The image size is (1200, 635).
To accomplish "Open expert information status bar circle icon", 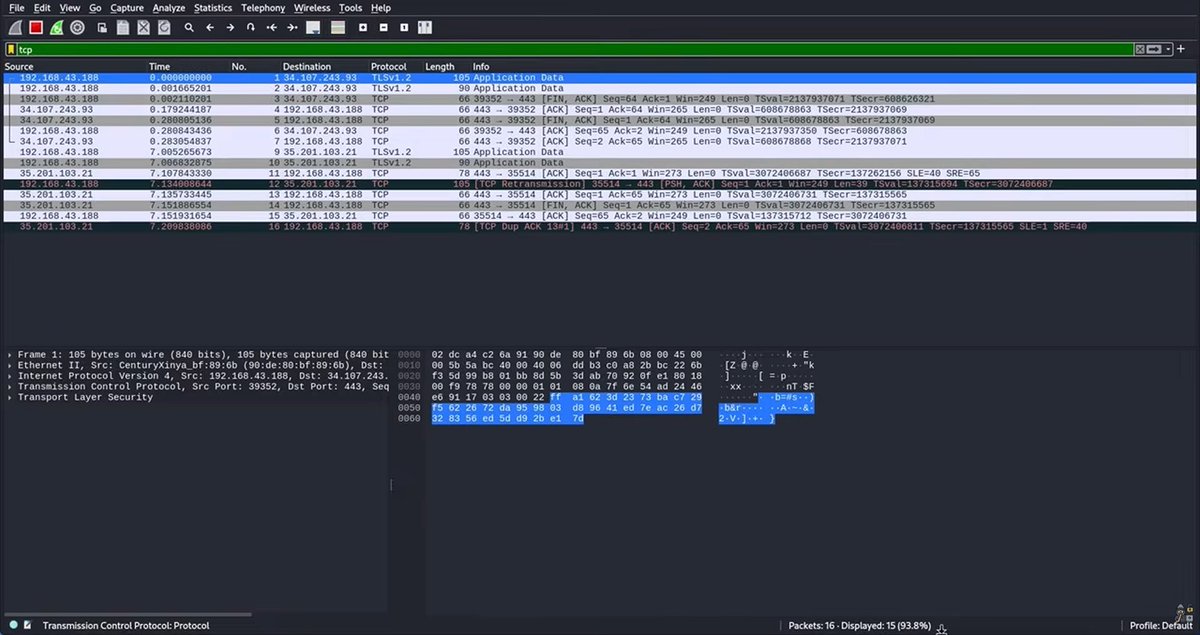I will click(12, 625).
